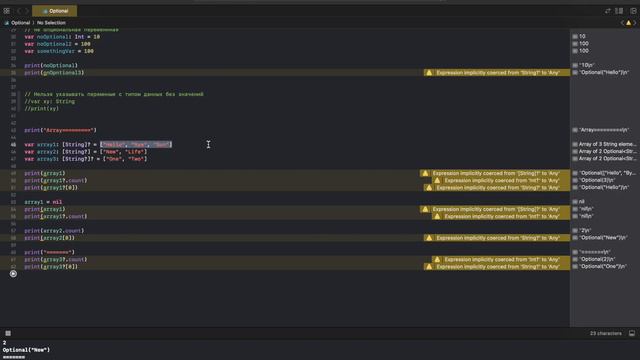Screen dimensions: 640x360
Task: Open 'Int?' warning on first array1?.count line
Action: click(501, 180)
